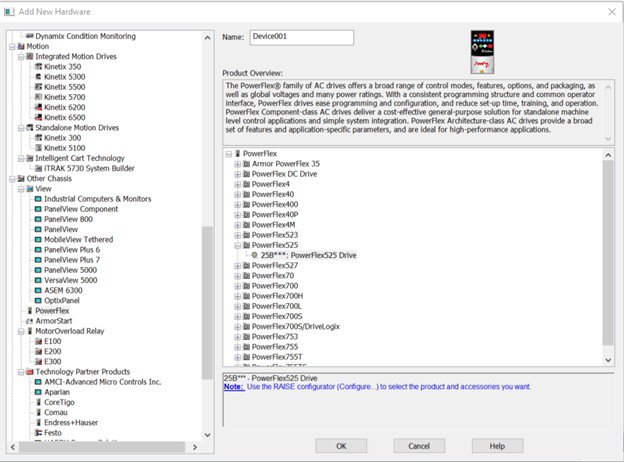Close the Add New Hardware dialog
Image resolution: width=624 pixels, height=462 pixels.
[x=612, y=12]
